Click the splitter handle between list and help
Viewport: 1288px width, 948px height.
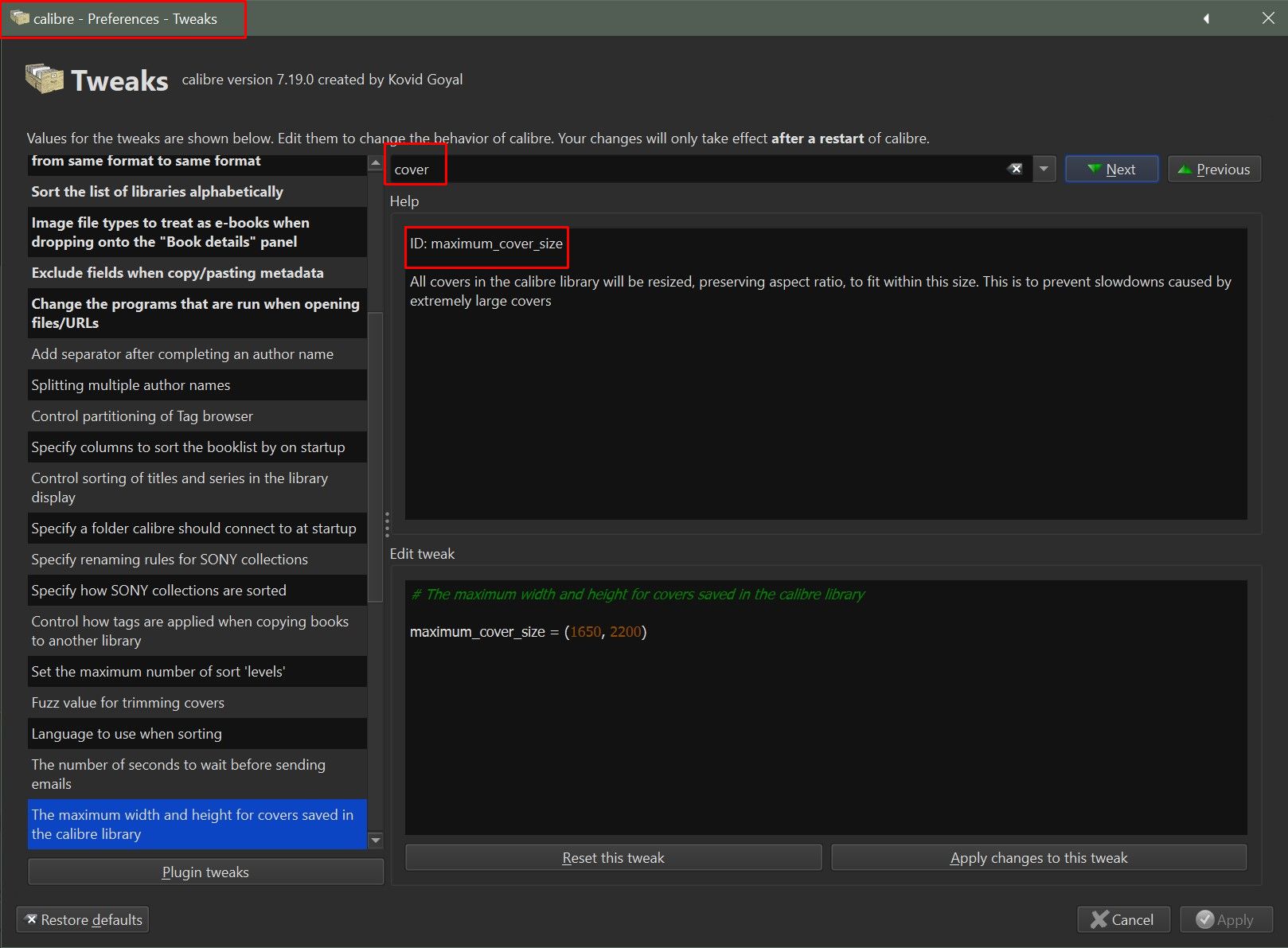(x=387, y=525)
